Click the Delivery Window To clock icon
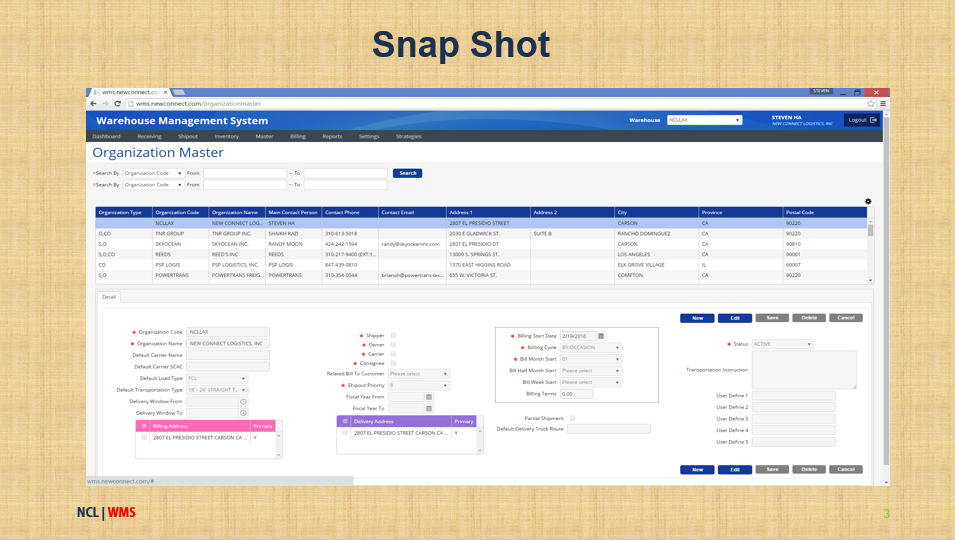Screen dimensions: 955x540 (x=243, y=413)
